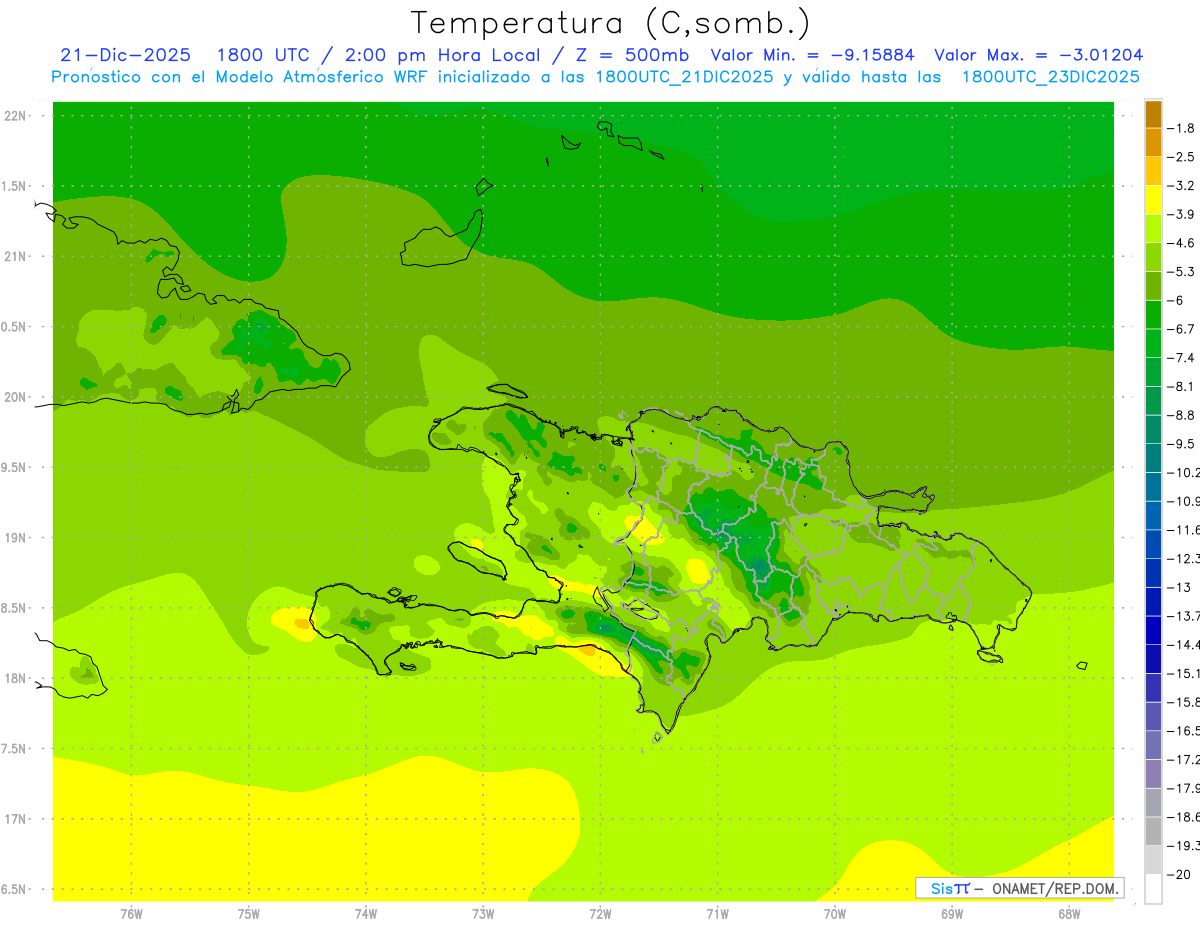
Task: Click legend swatch between -8.8 and -9.5
Action: pyautogui.click(x=1154, y=429)
